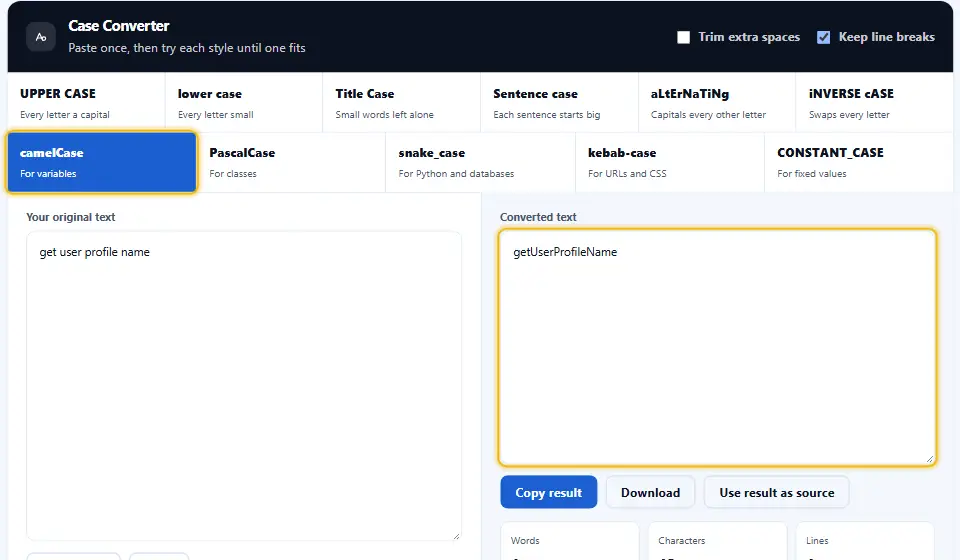Click the Case Converter logo icon
960x560 pixels.
pyautogui.click(x=41, y=37)
